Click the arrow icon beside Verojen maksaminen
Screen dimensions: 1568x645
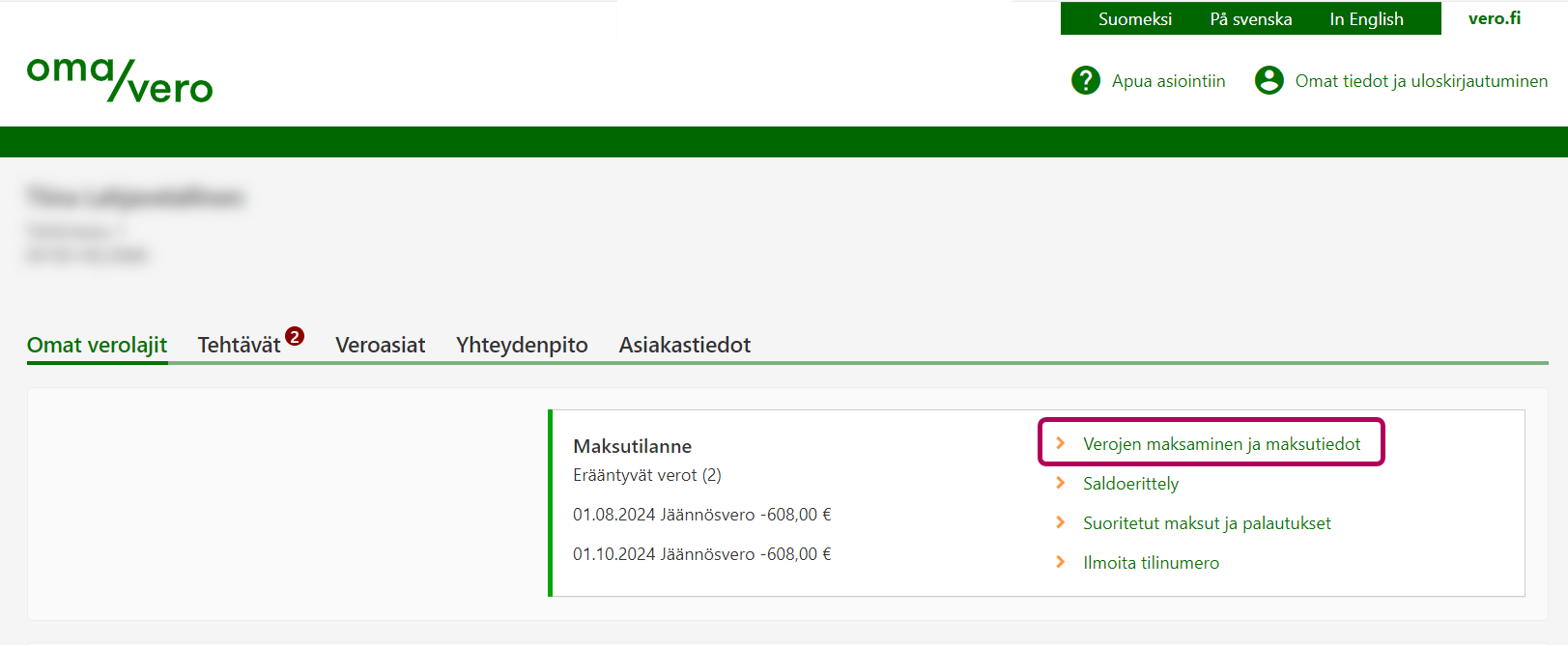coord(1061,443)
